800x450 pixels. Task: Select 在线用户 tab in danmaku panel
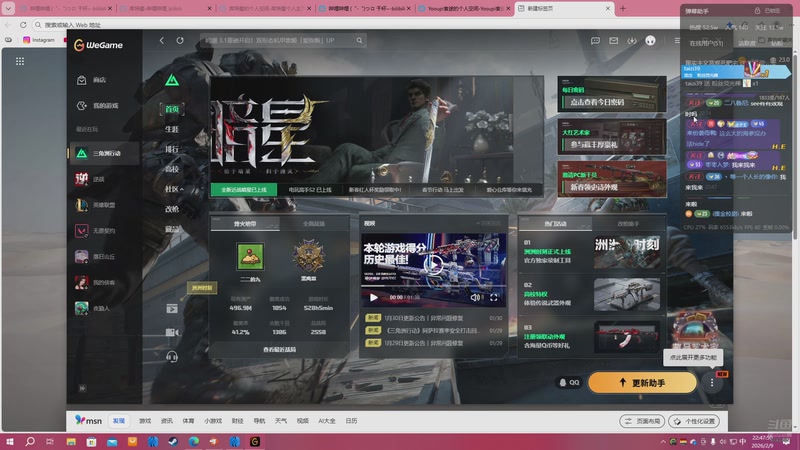tap(706, 43)
